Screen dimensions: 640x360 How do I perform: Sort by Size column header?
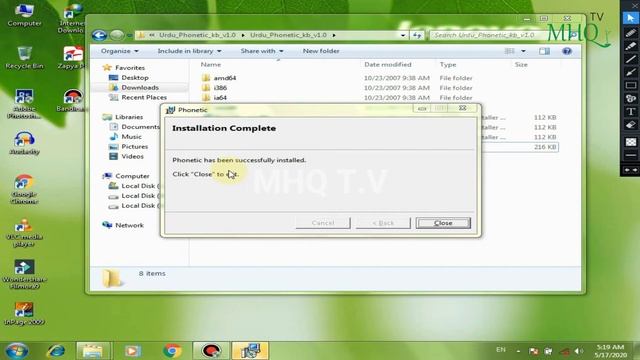(521, 64)
